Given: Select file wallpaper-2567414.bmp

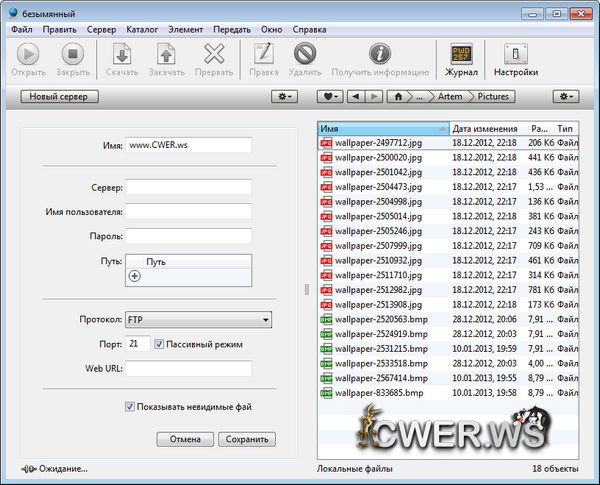Looking at the screenshot, I should 448,378.
